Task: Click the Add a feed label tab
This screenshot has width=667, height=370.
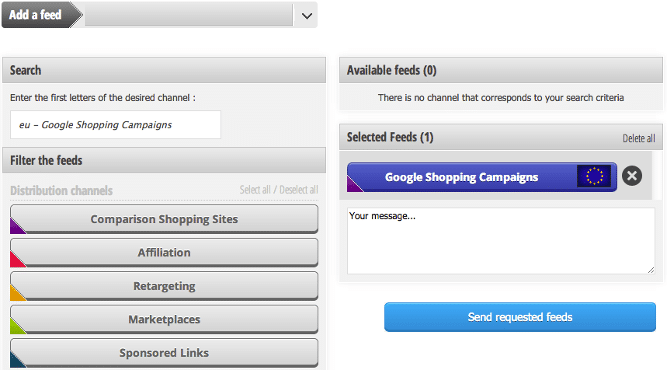Action: 36,15
